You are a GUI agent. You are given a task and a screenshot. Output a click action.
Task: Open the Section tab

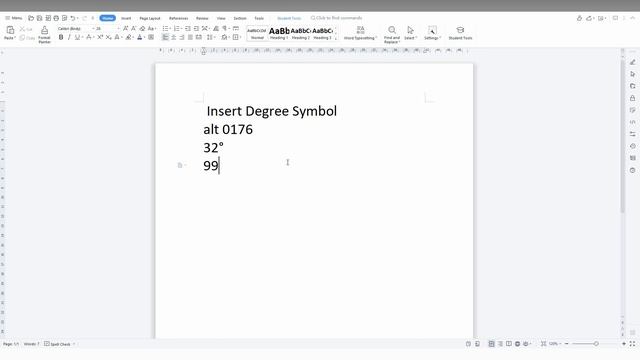240,18
